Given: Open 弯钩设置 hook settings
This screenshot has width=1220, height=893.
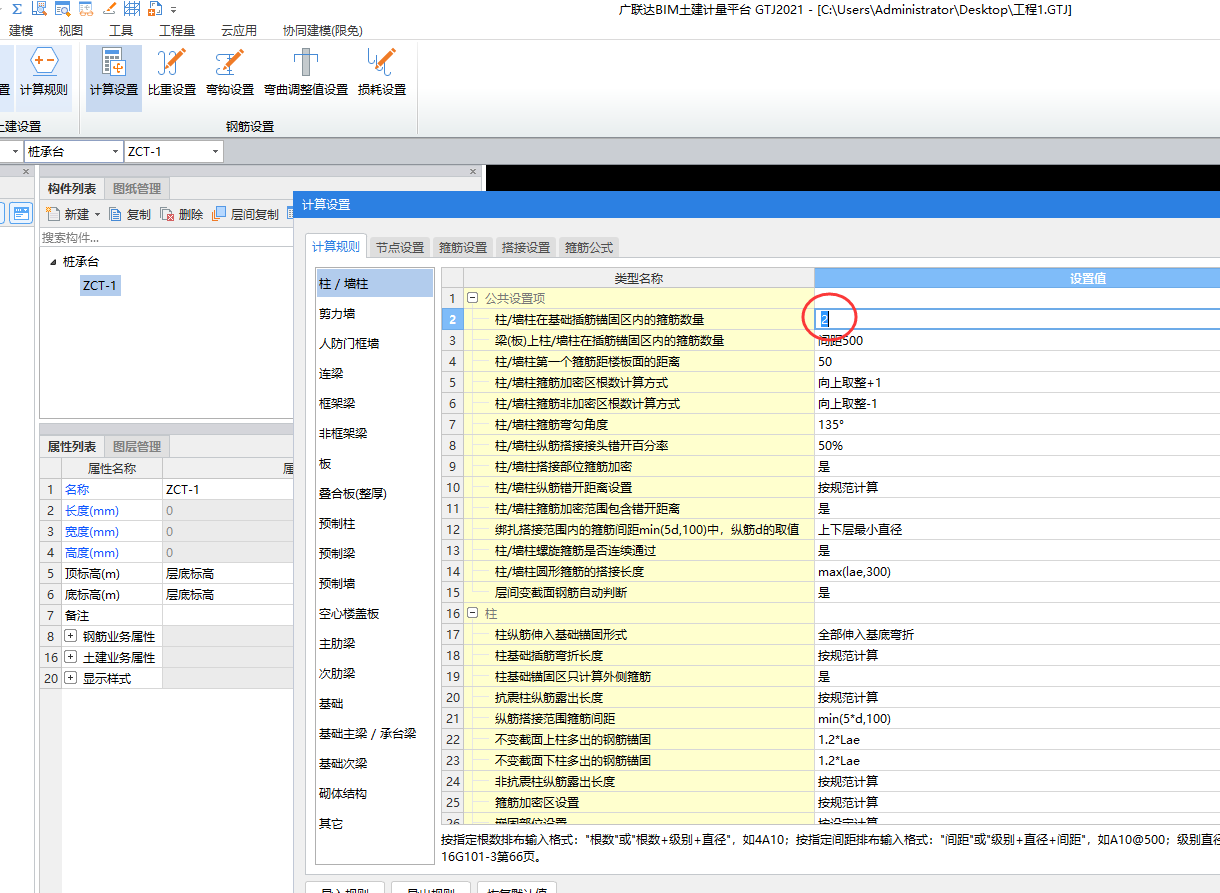Looking at the screenshot, I should (229, 73).
